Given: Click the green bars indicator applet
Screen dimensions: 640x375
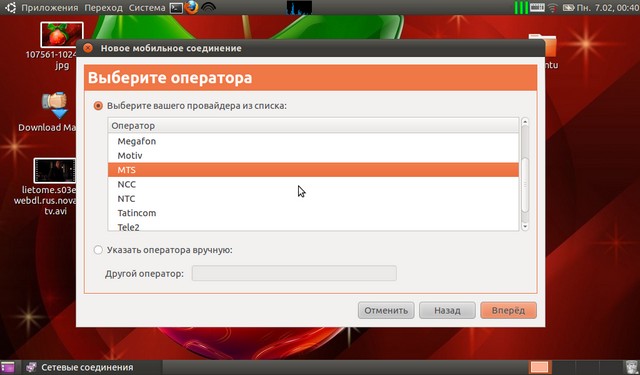Looking at the screenshot, I should click(521, 7).
